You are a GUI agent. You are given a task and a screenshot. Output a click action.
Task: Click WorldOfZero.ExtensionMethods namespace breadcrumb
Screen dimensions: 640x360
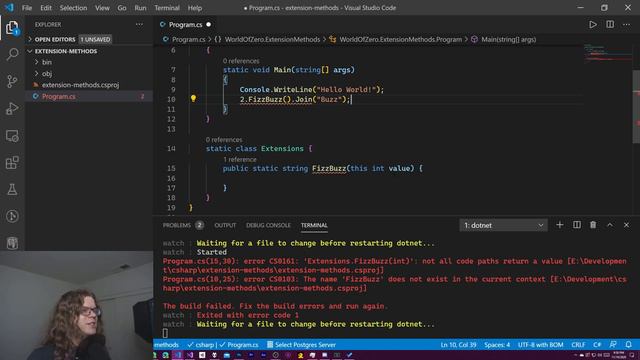(x=272, y=40)
